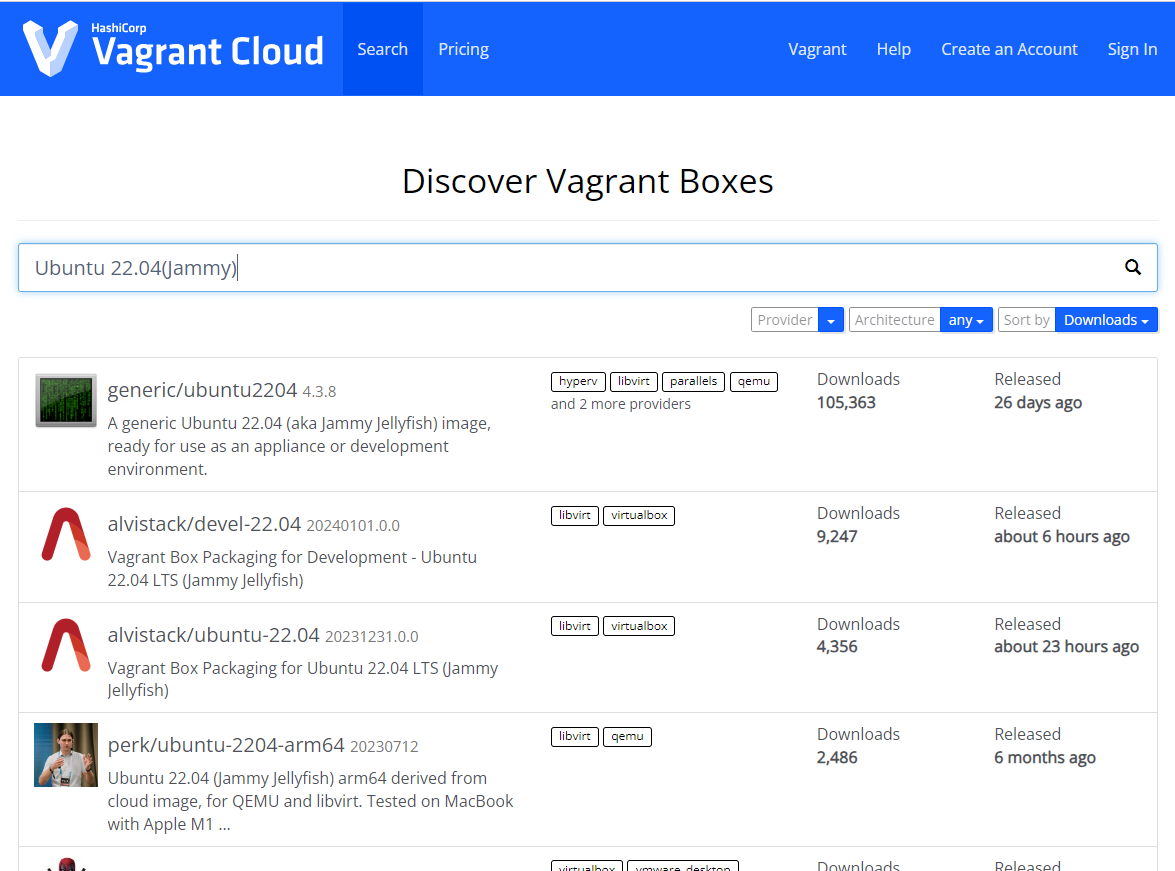Click version 20230712 text

384,747
